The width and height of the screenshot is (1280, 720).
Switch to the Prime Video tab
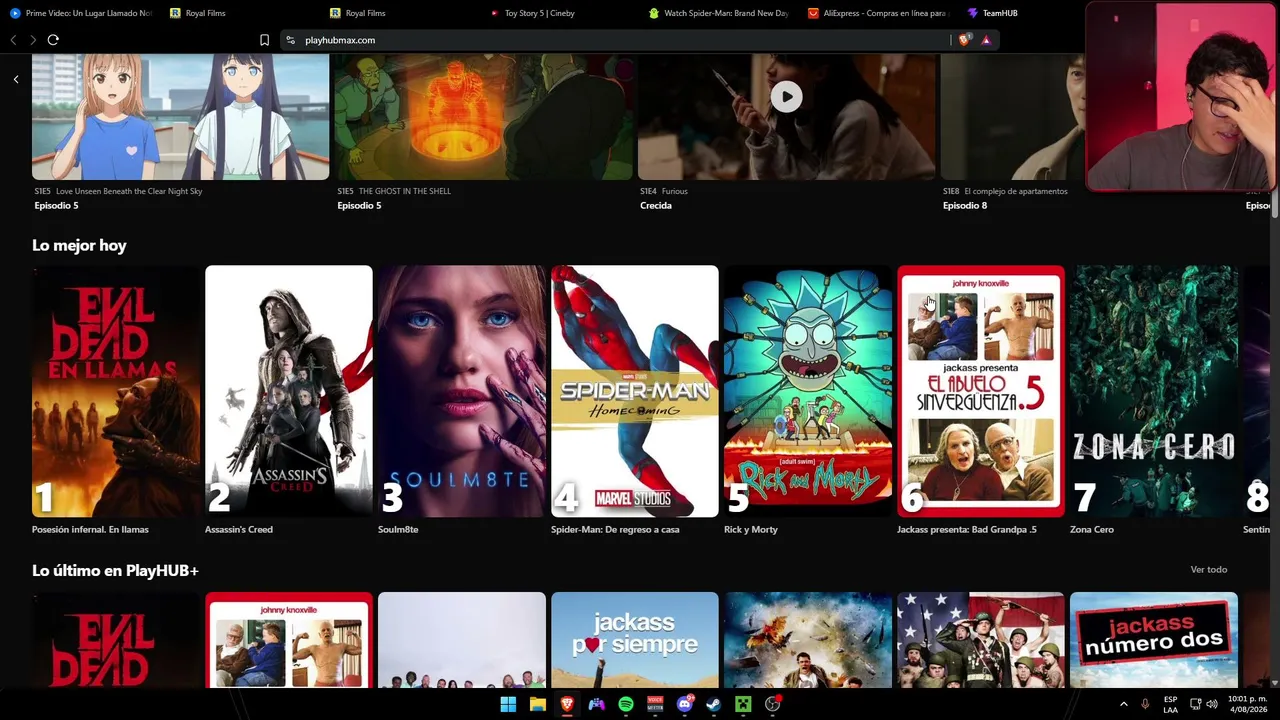click(x=80, y=13)
